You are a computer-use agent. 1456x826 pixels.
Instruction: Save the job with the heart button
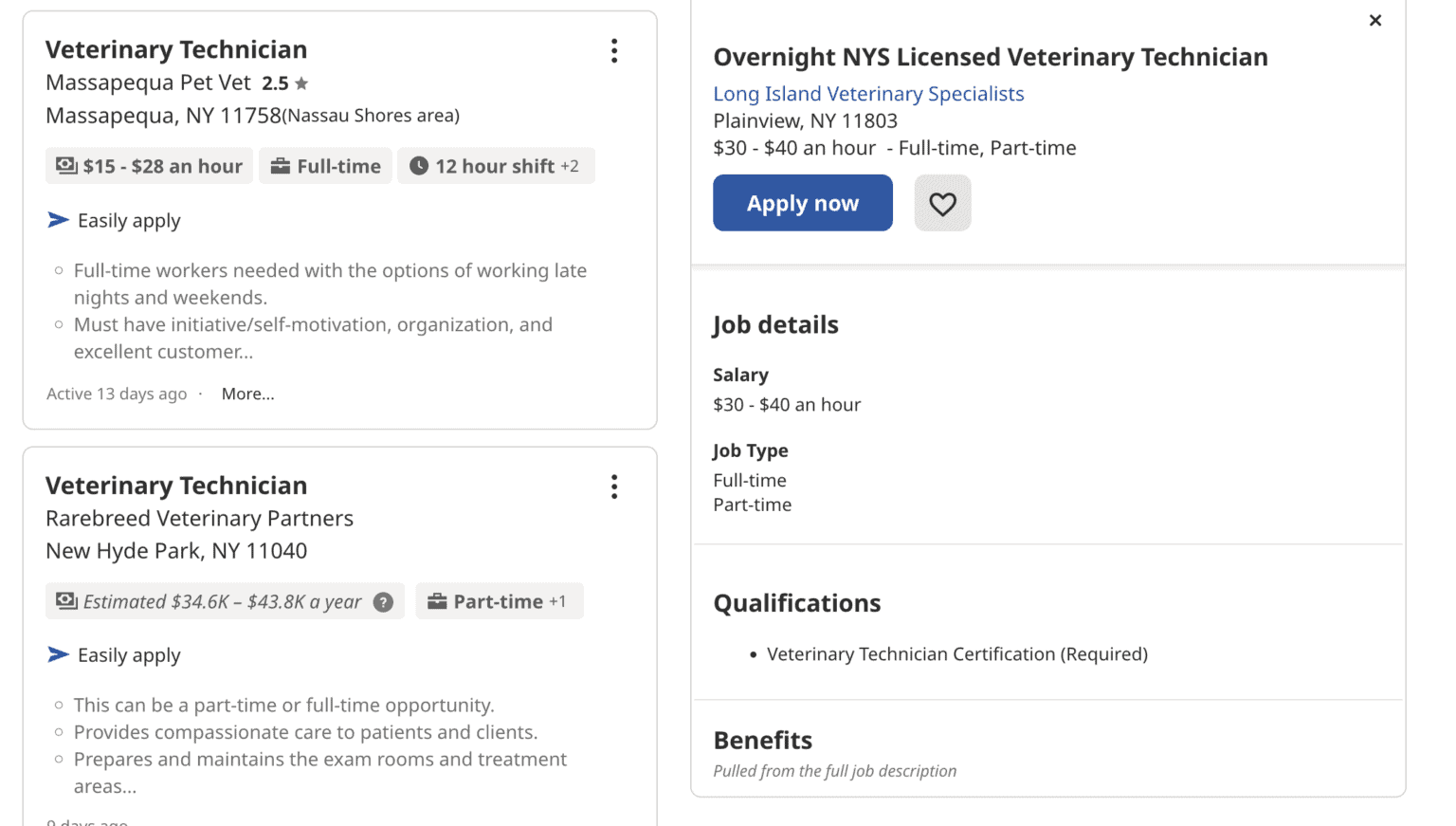pyautogui.click(x=942, y=202)
